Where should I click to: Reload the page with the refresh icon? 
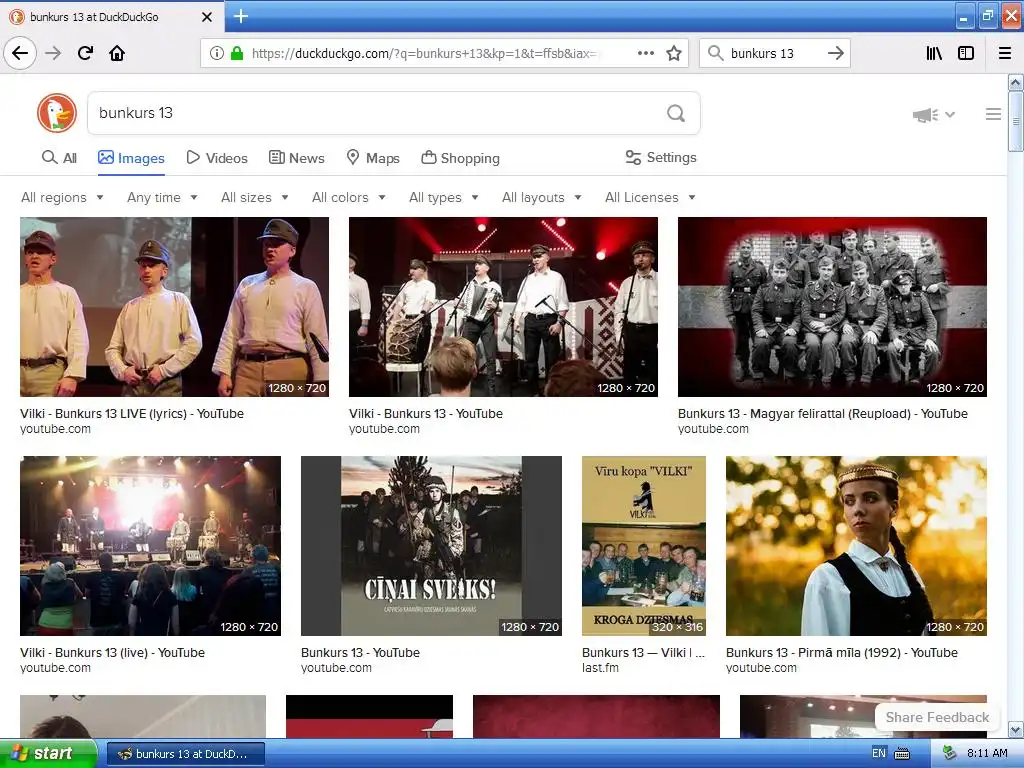[85, 53]
